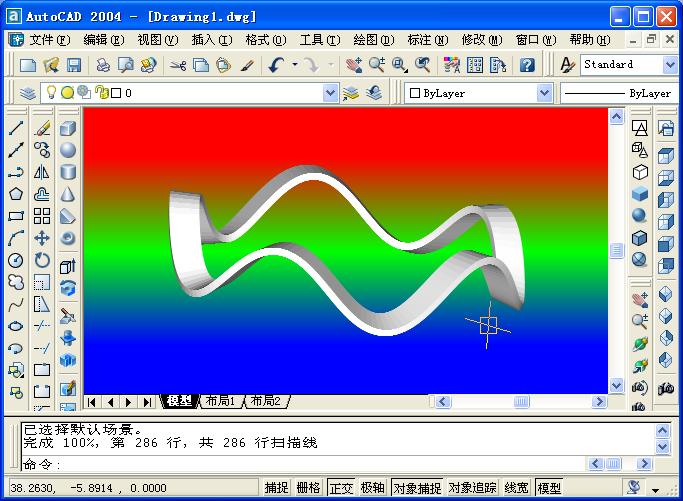Toggle 线宽 lineweight display

516,487
